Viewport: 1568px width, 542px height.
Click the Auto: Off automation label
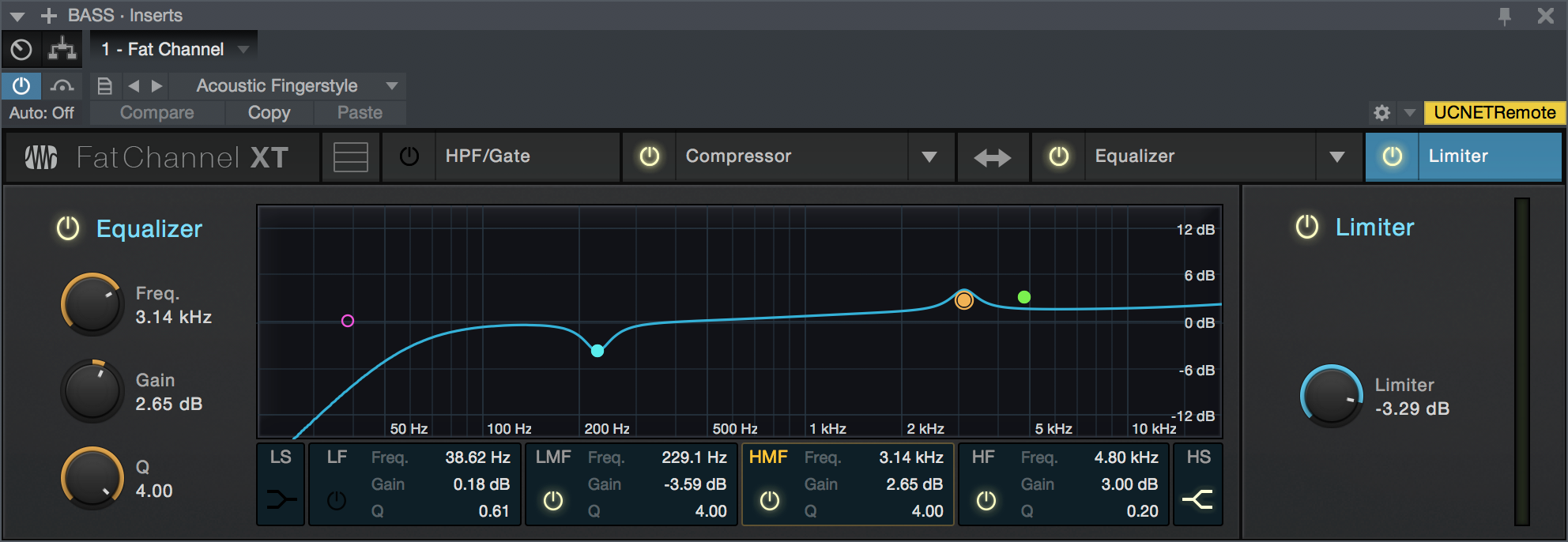42,113
